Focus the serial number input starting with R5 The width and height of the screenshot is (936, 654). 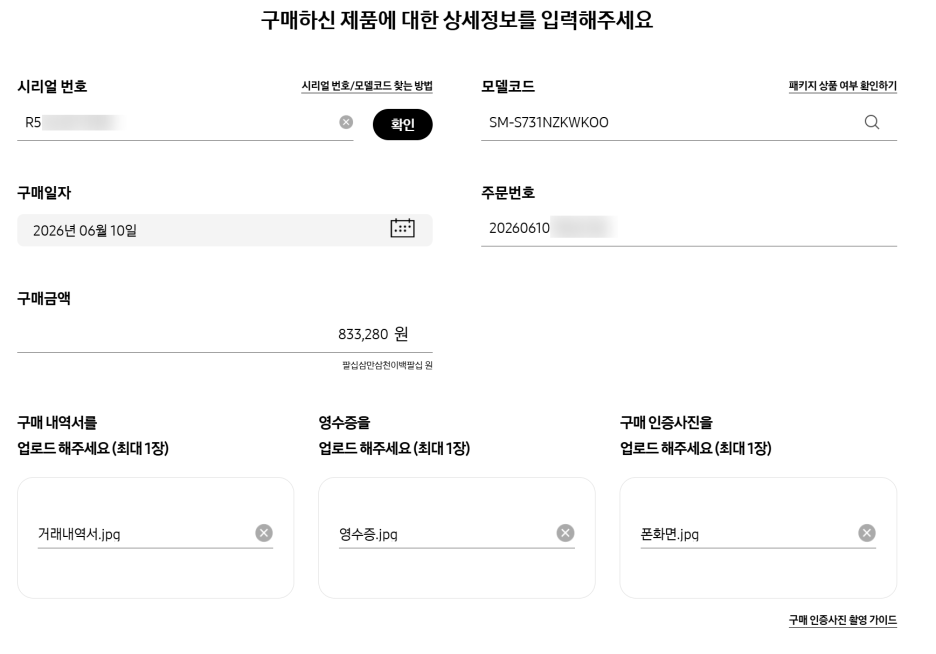(x=177, y=123)
